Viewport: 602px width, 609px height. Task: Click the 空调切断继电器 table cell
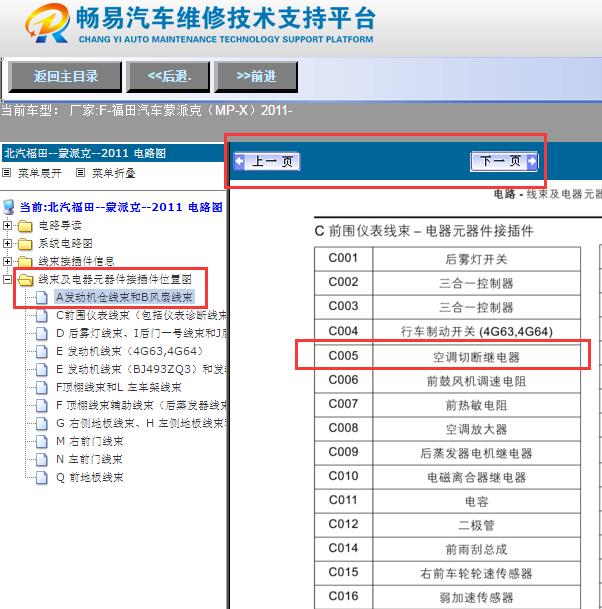coord(476,356)
